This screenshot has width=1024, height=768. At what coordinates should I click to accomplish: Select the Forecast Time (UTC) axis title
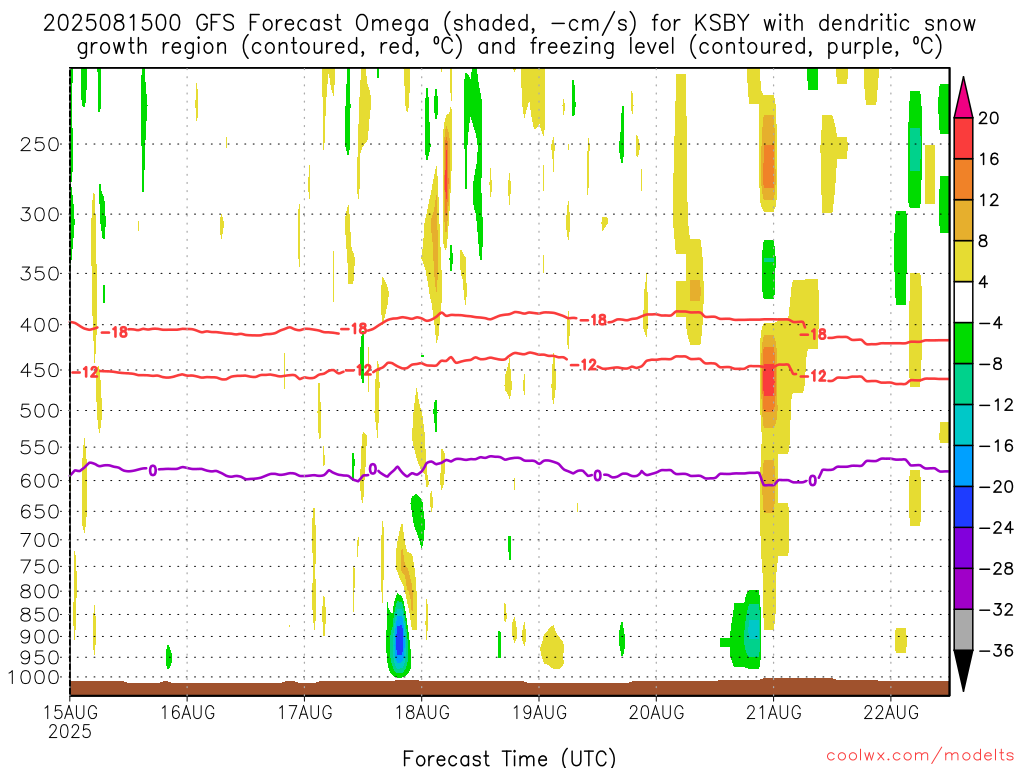509,758
